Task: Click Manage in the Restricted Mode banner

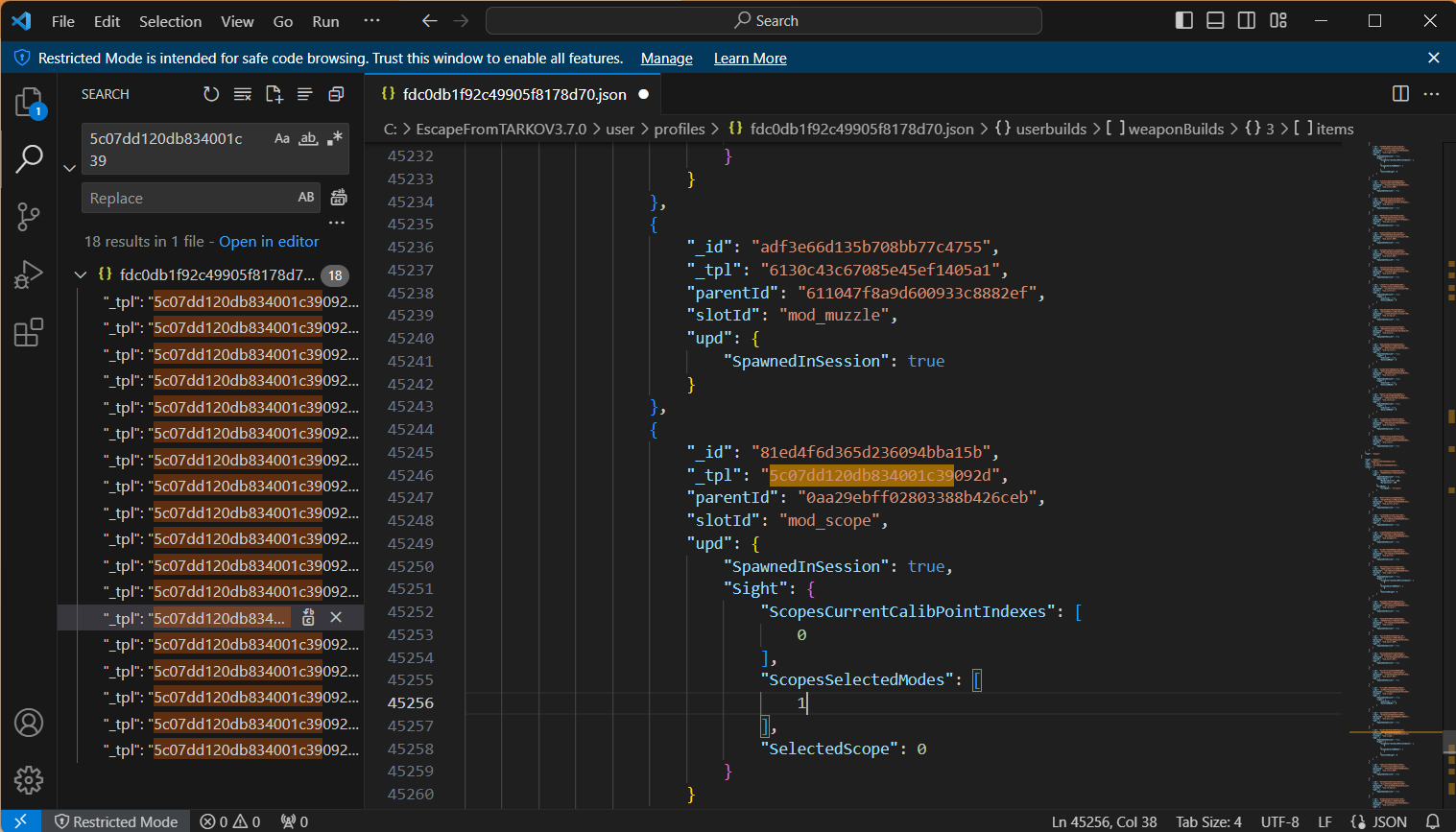Action: (666, 59)
